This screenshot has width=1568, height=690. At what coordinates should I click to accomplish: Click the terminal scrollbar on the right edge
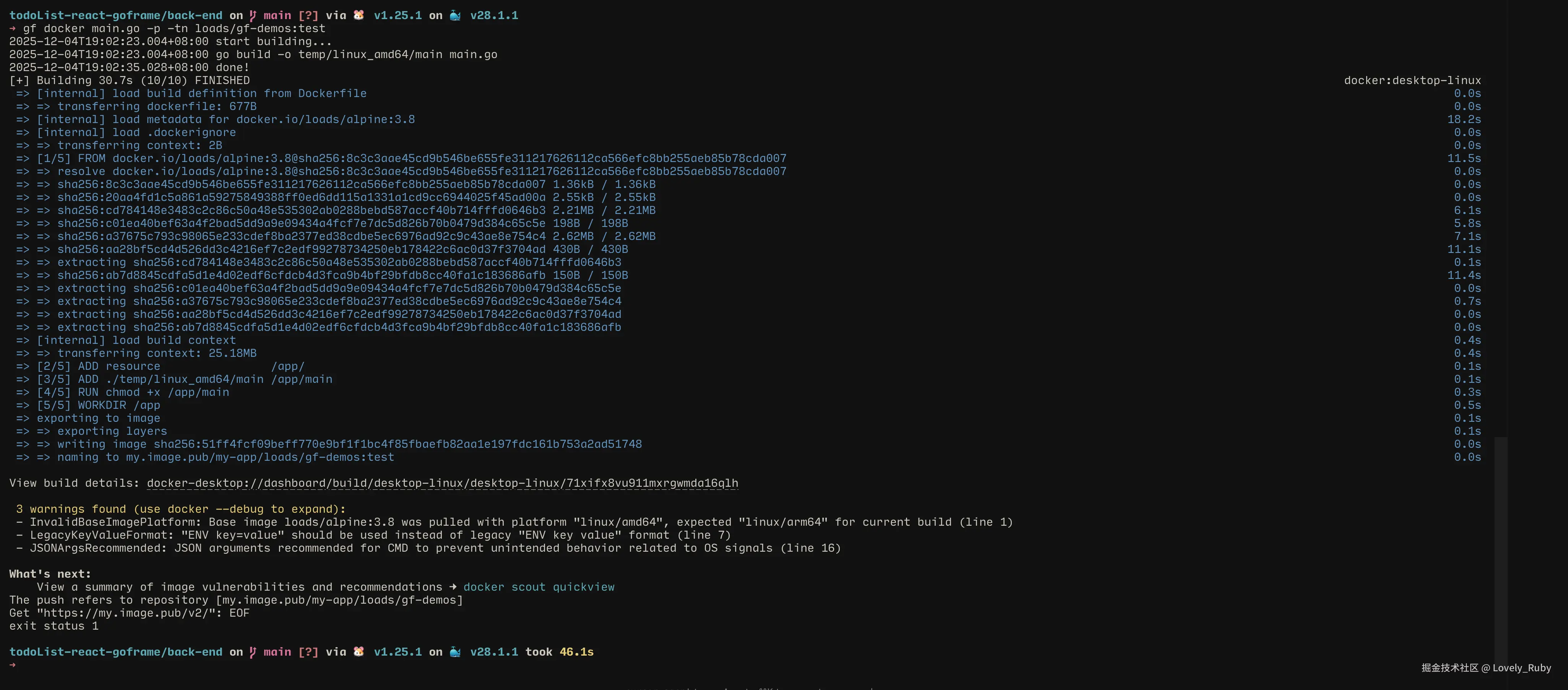tap(1500, 547)
